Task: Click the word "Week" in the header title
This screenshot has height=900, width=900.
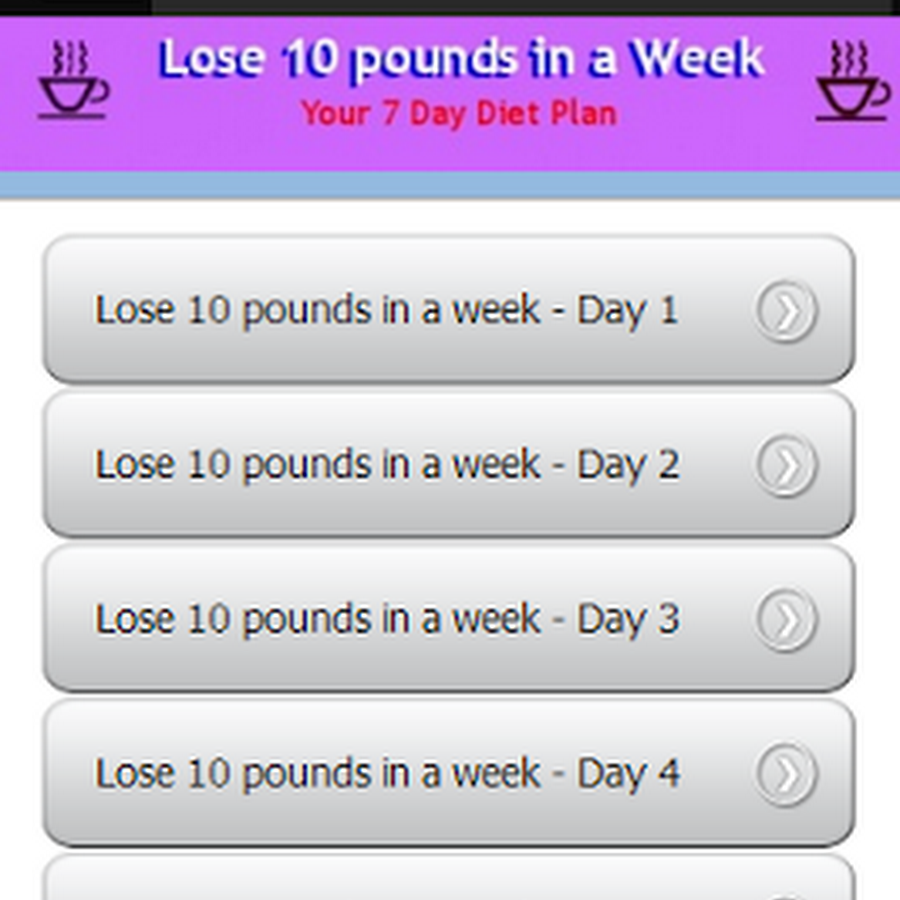Action: 696,60
